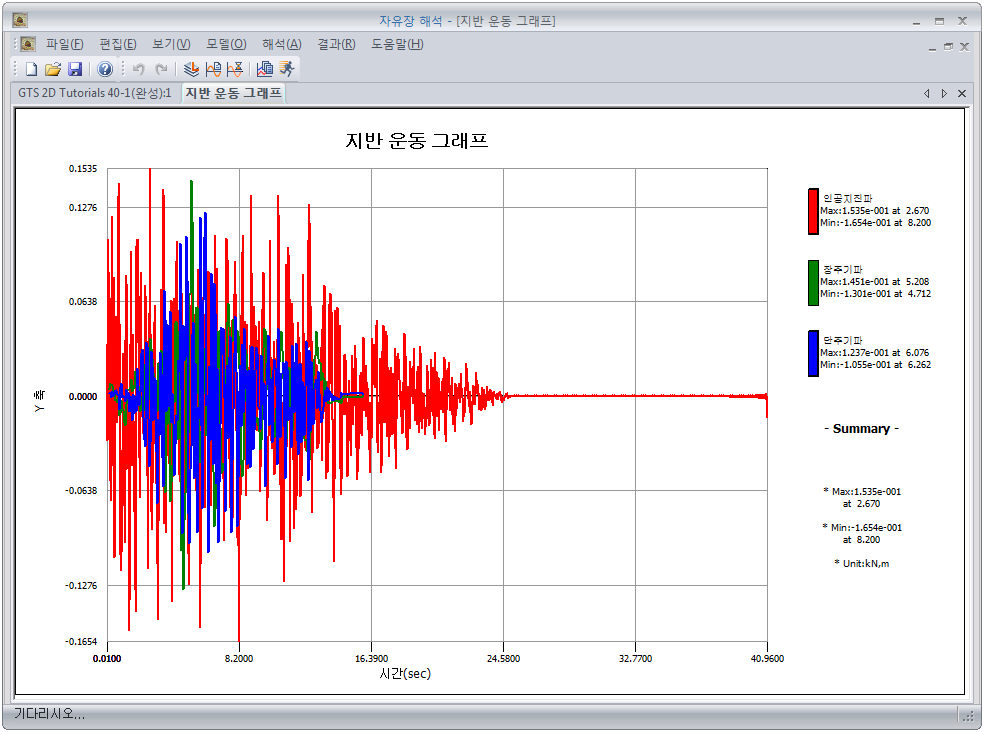Open the 모델(O) menu

tap(227, 44)
